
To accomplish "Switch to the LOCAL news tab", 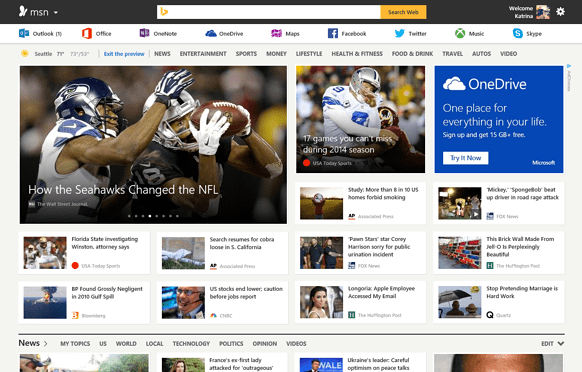I will (154, 344).
